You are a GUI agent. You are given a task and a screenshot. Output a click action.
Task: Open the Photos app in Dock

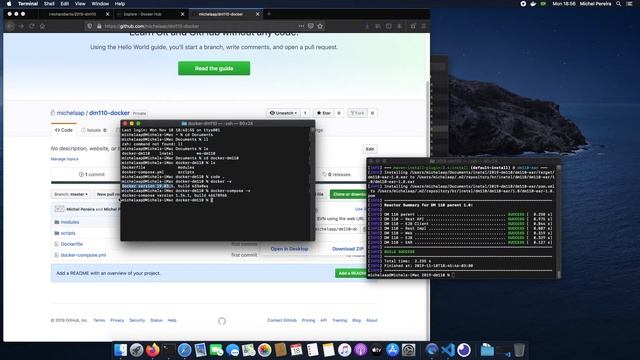click(x=264, y=350)
